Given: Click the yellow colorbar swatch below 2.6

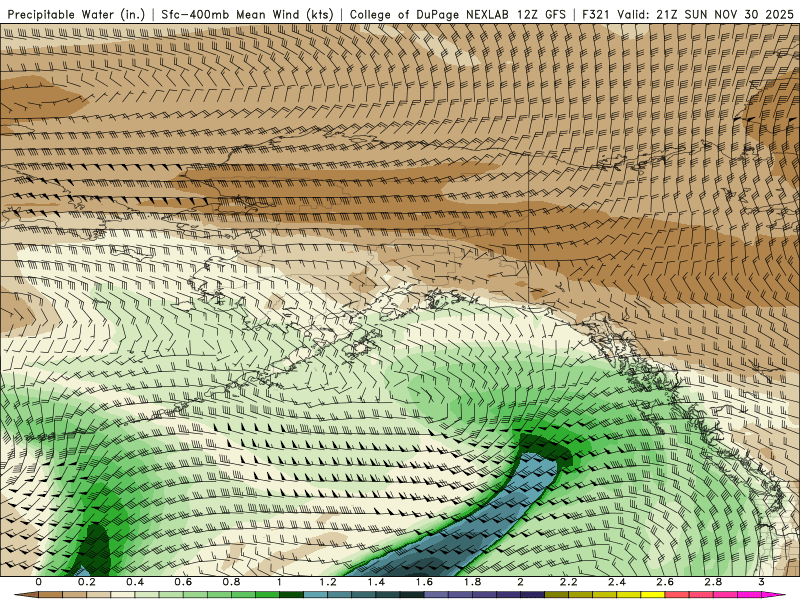Looking at the screenshot, I should pos(653,595).
